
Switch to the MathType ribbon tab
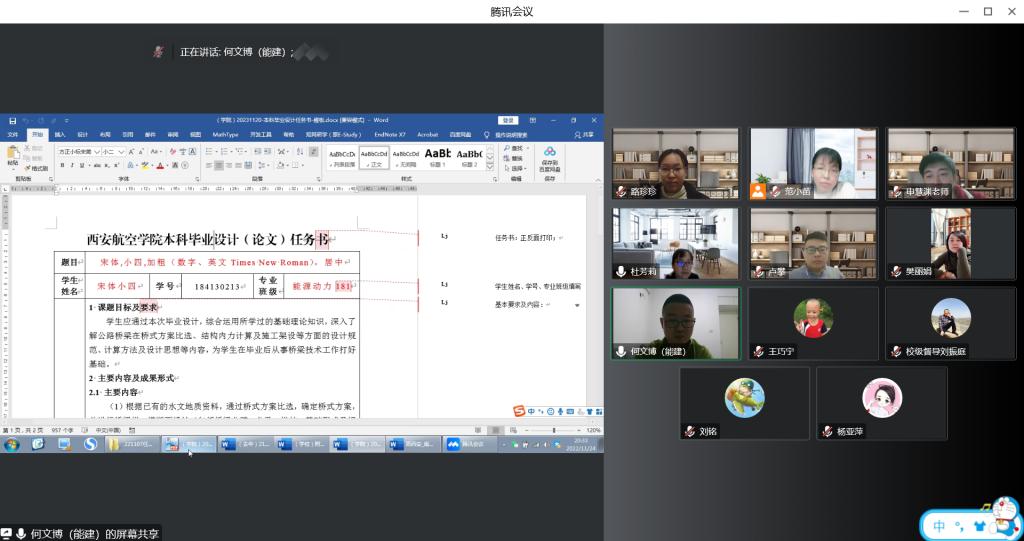(x=225, y=134)
